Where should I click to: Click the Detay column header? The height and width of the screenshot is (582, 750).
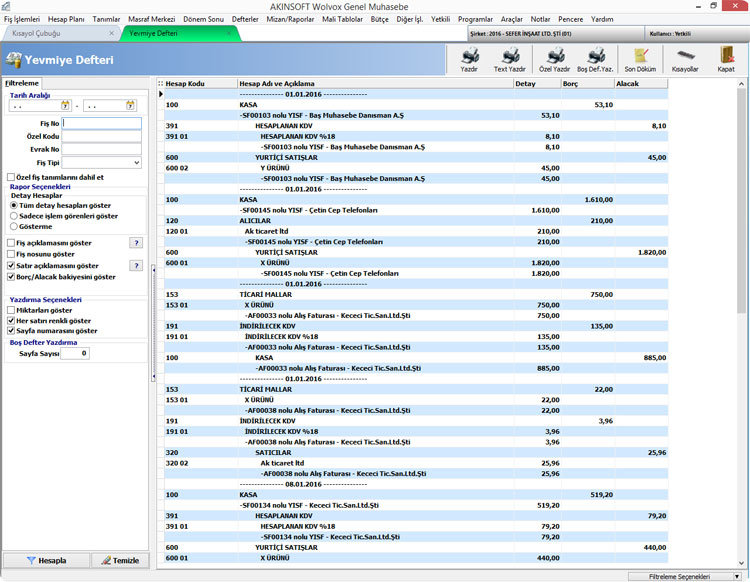tap(537, 84)
